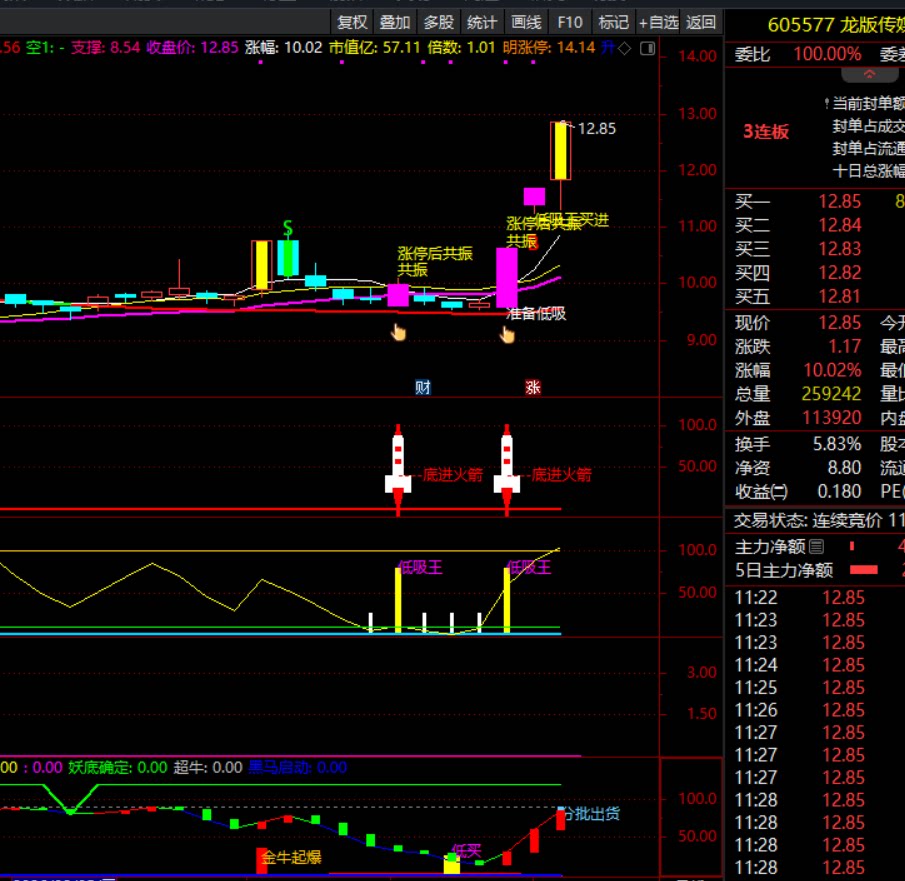Select the 买四 bid price 12.82
905x881 pixels.
pyautogui.click(x=840, y=272)
